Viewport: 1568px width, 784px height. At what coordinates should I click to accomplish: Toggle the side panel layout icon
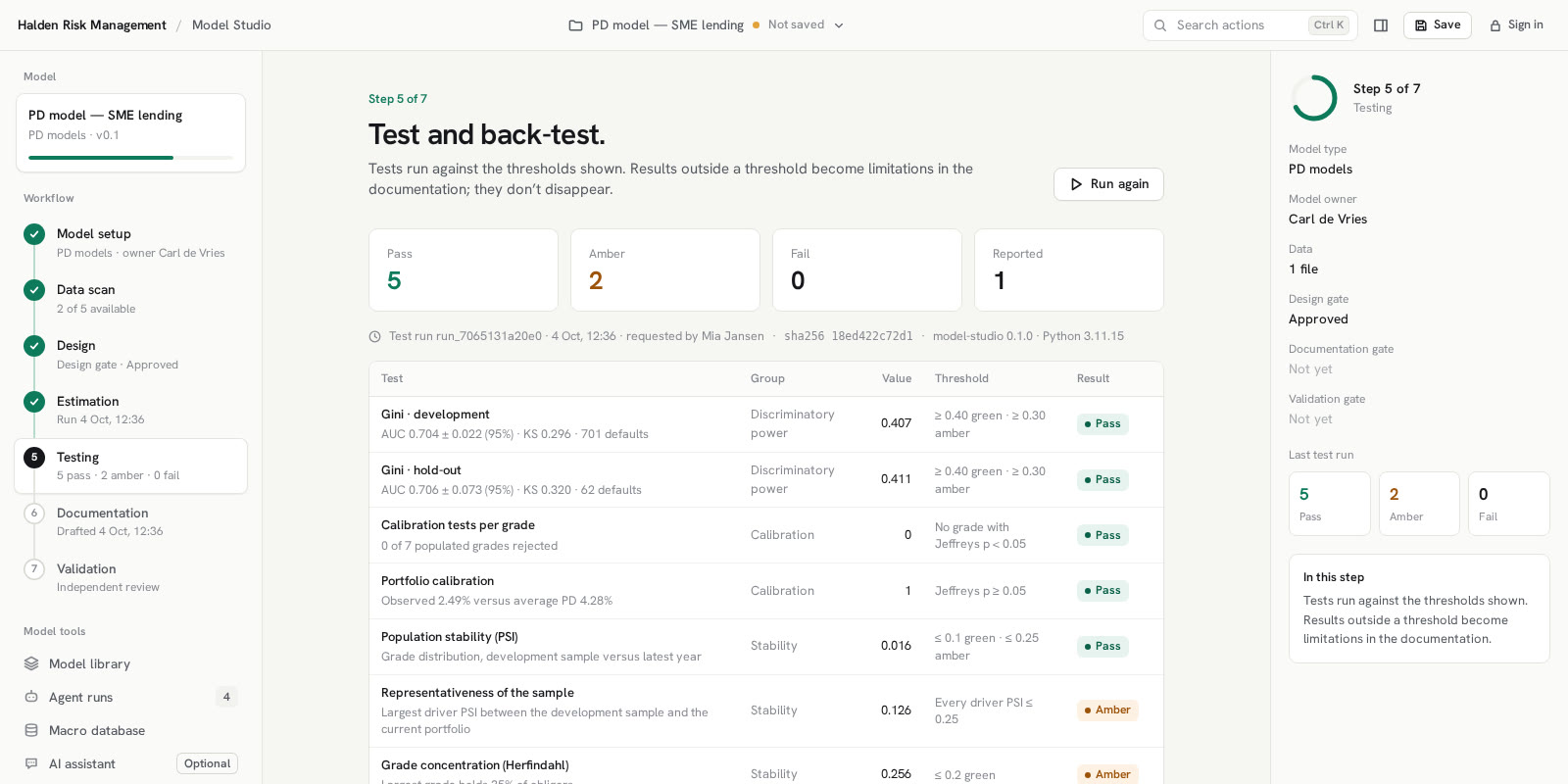(1381, 25)
